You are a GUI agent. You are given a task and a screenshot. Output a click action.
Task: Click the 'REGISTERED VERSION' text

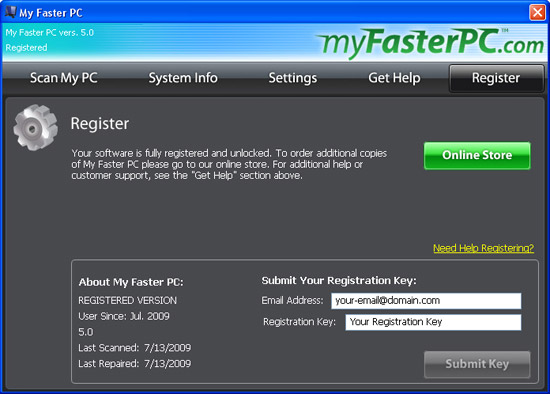127,301
